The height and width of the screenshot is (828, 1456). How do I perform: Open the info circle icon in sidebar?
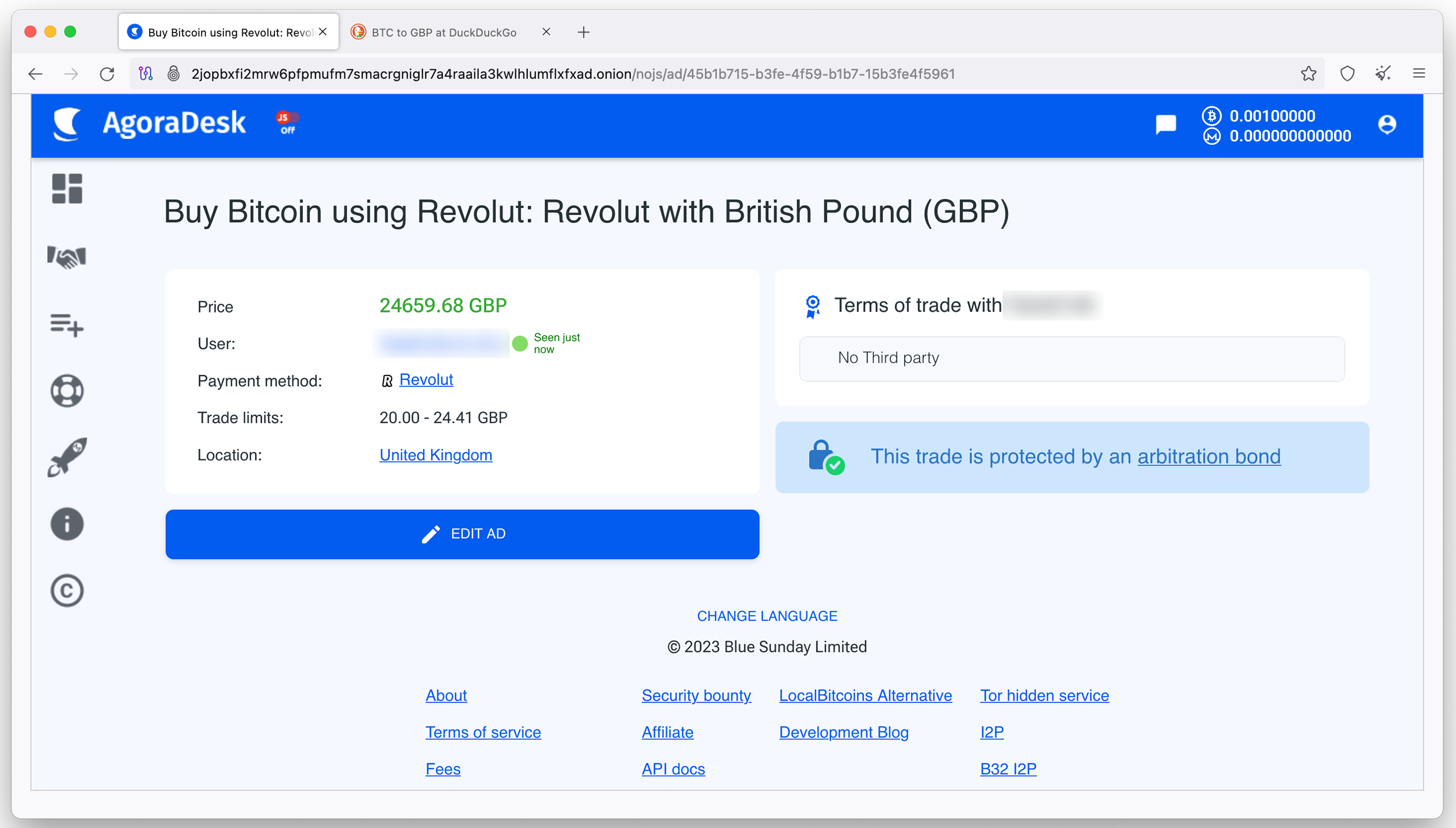click(67, 524)
